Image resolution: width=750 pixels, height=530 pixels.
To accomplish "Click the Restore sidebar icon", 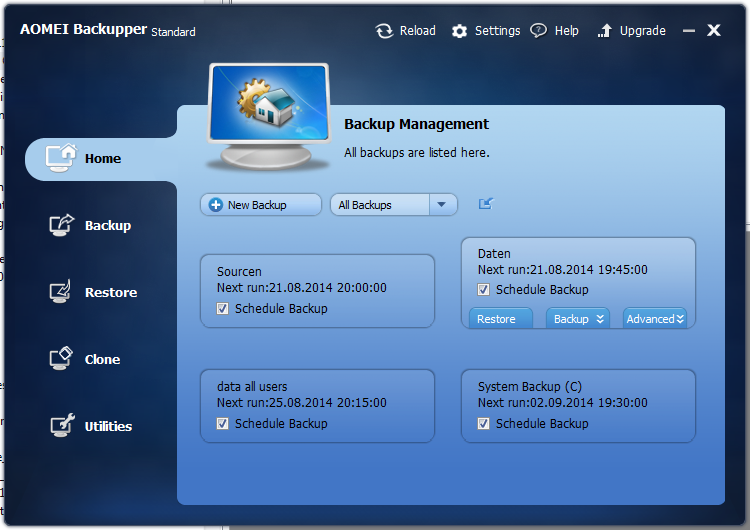I will [x=61, y=292].
